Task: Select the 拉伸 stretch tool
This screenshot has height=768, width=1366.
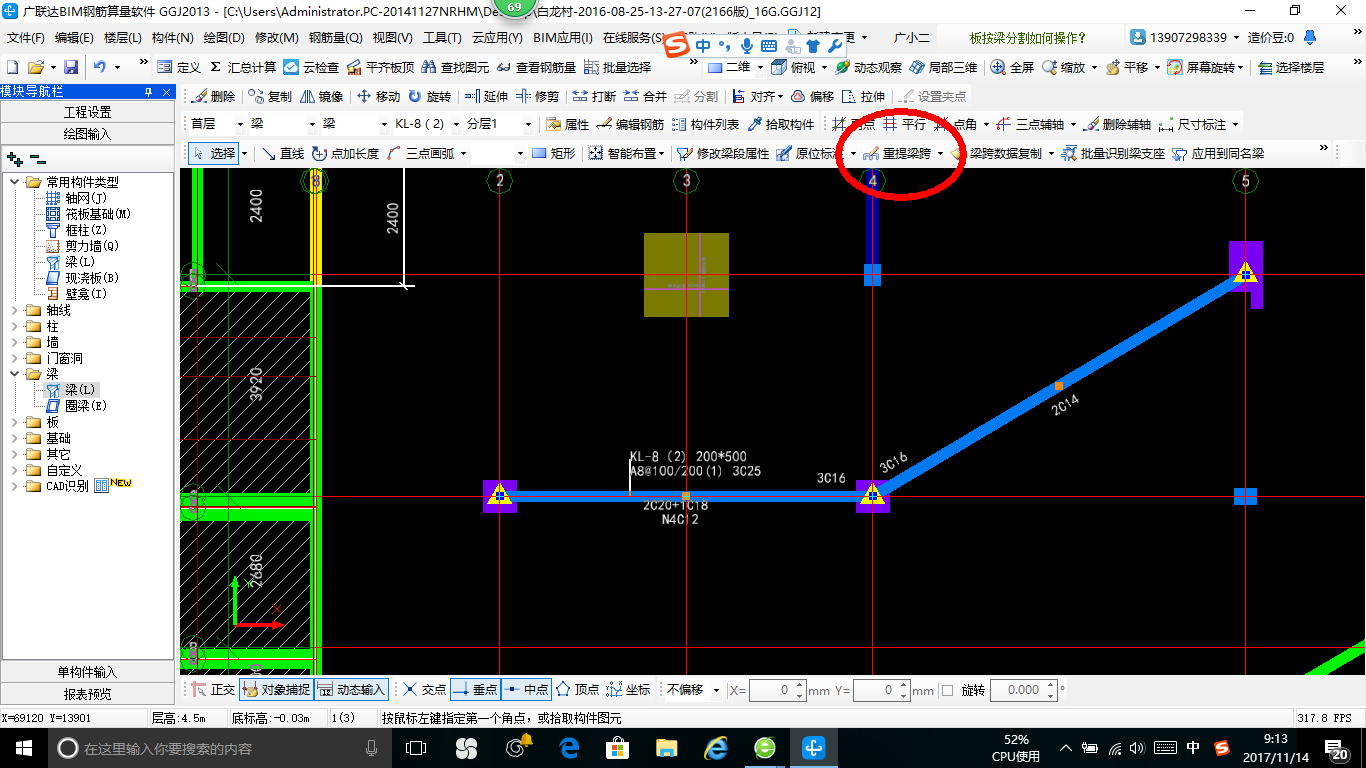Action: click(x=863, y=97)
